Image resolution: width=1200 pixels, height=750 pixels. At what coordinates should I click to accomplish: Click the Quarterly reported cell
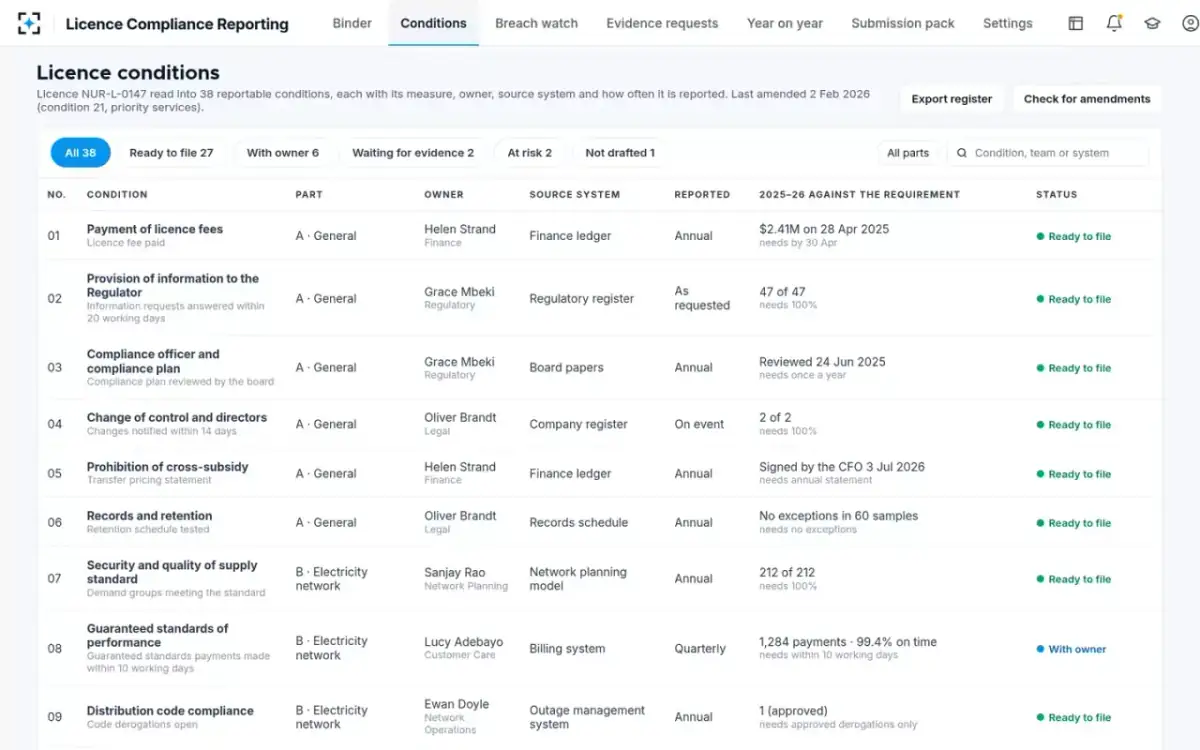[x=700, y=648]
